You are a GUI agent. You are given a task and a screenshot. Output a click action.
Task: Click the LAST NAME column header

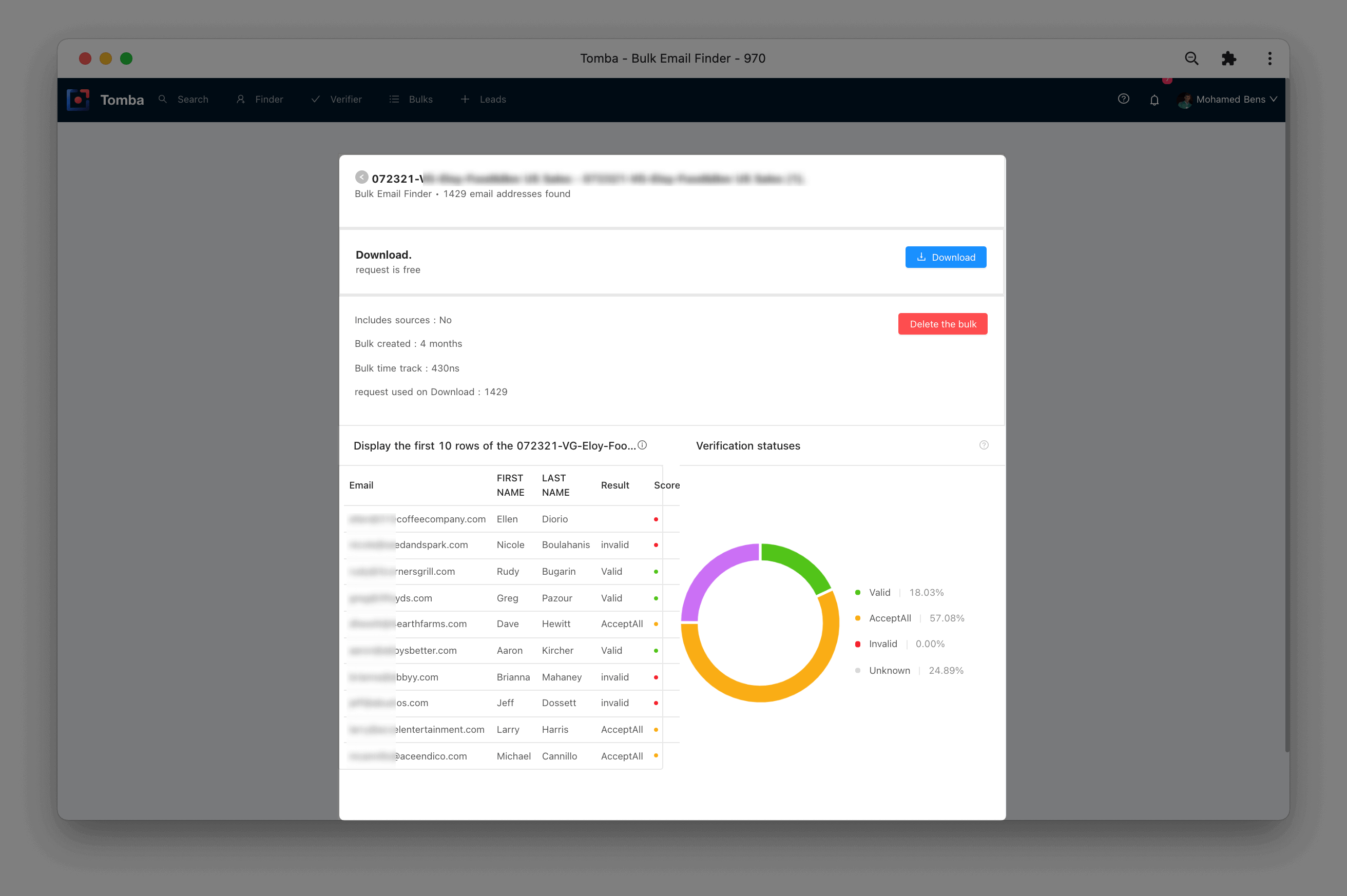point(555,485)
